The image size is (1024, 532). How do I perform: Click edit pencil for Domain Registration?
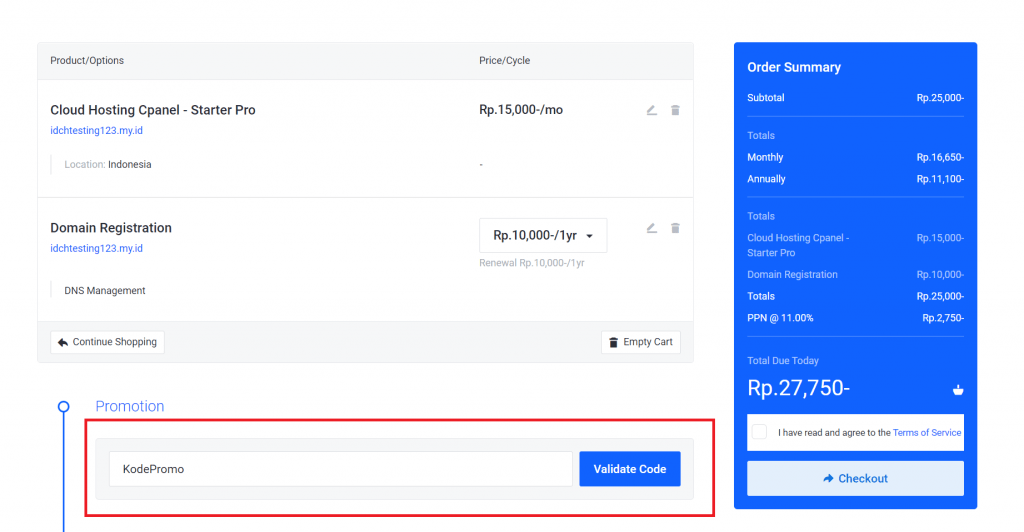pos(651,228)
